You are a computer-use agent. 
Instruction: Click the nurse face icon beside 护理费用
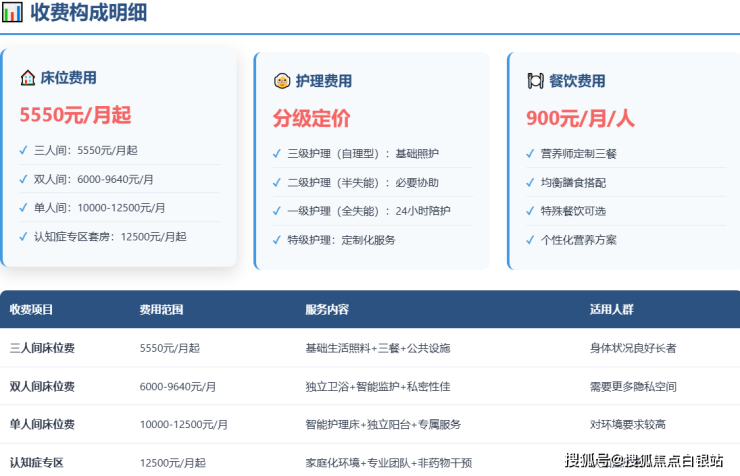tap(282, 81)
